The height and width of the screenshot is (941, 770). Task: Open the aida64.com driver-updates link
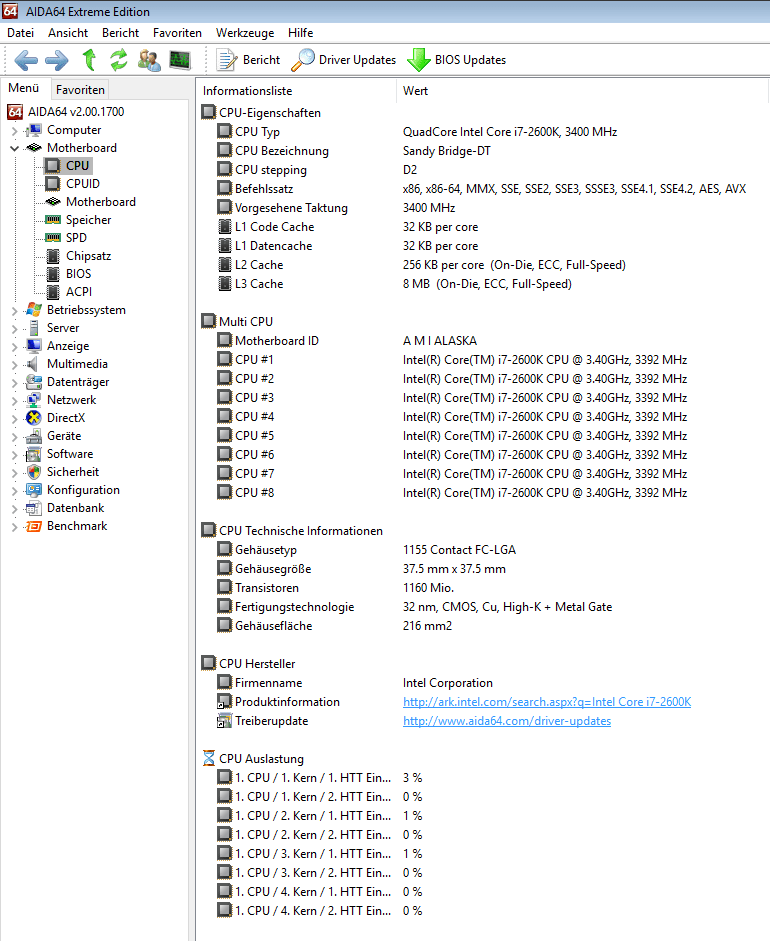pos(507,721)
